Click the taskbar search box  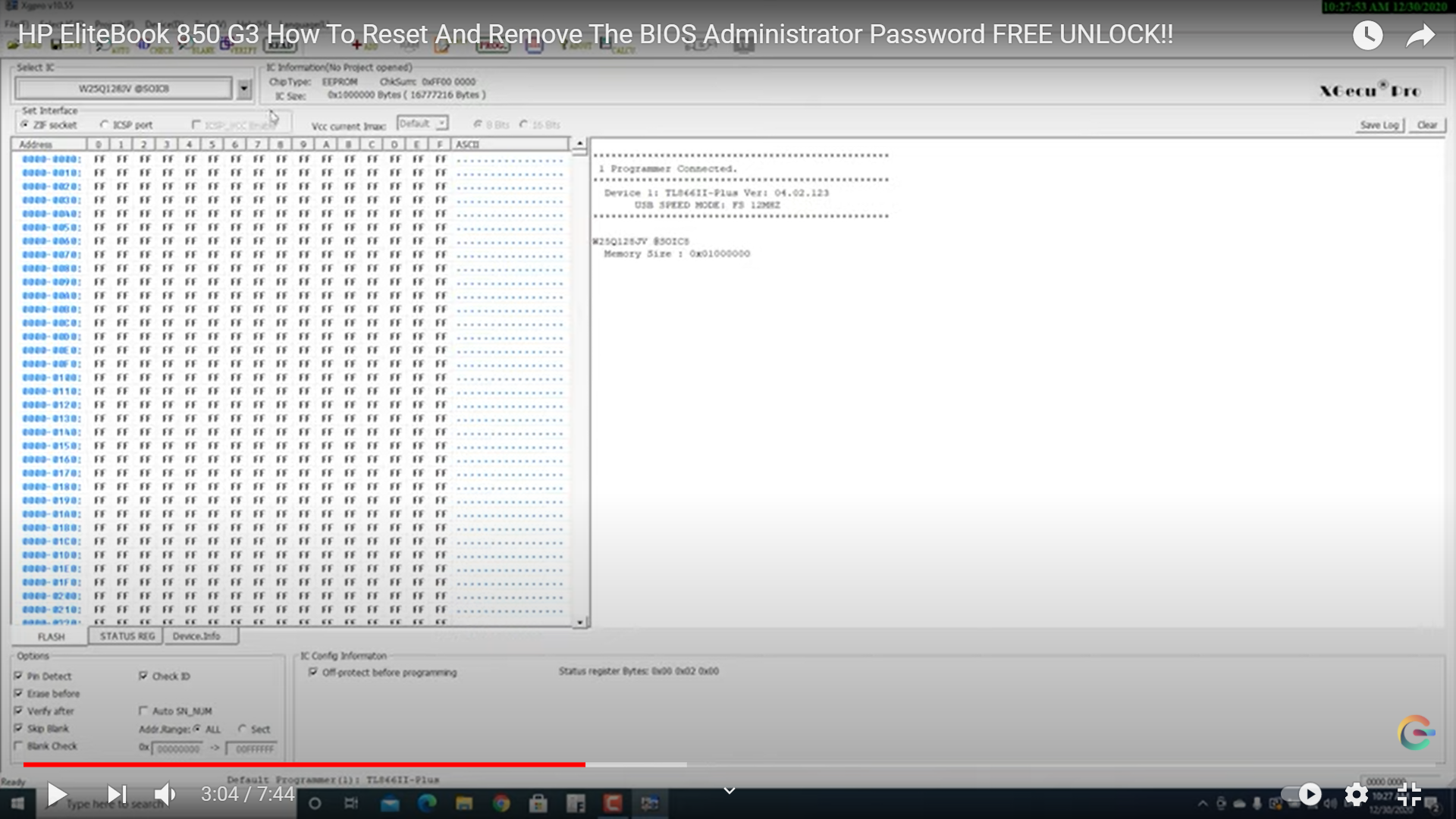[167, 804]
